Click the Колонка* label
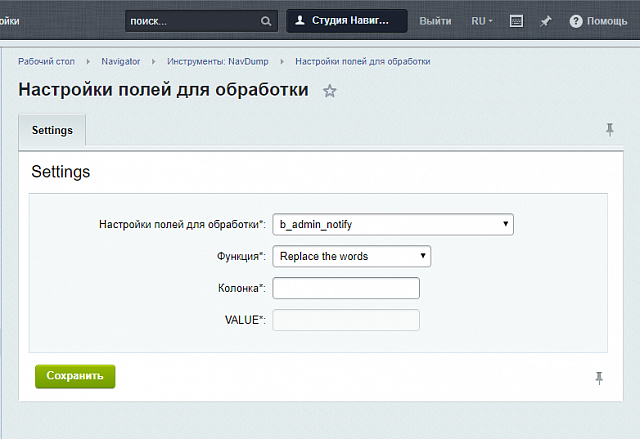640x439 pixels. coord(242,288)
